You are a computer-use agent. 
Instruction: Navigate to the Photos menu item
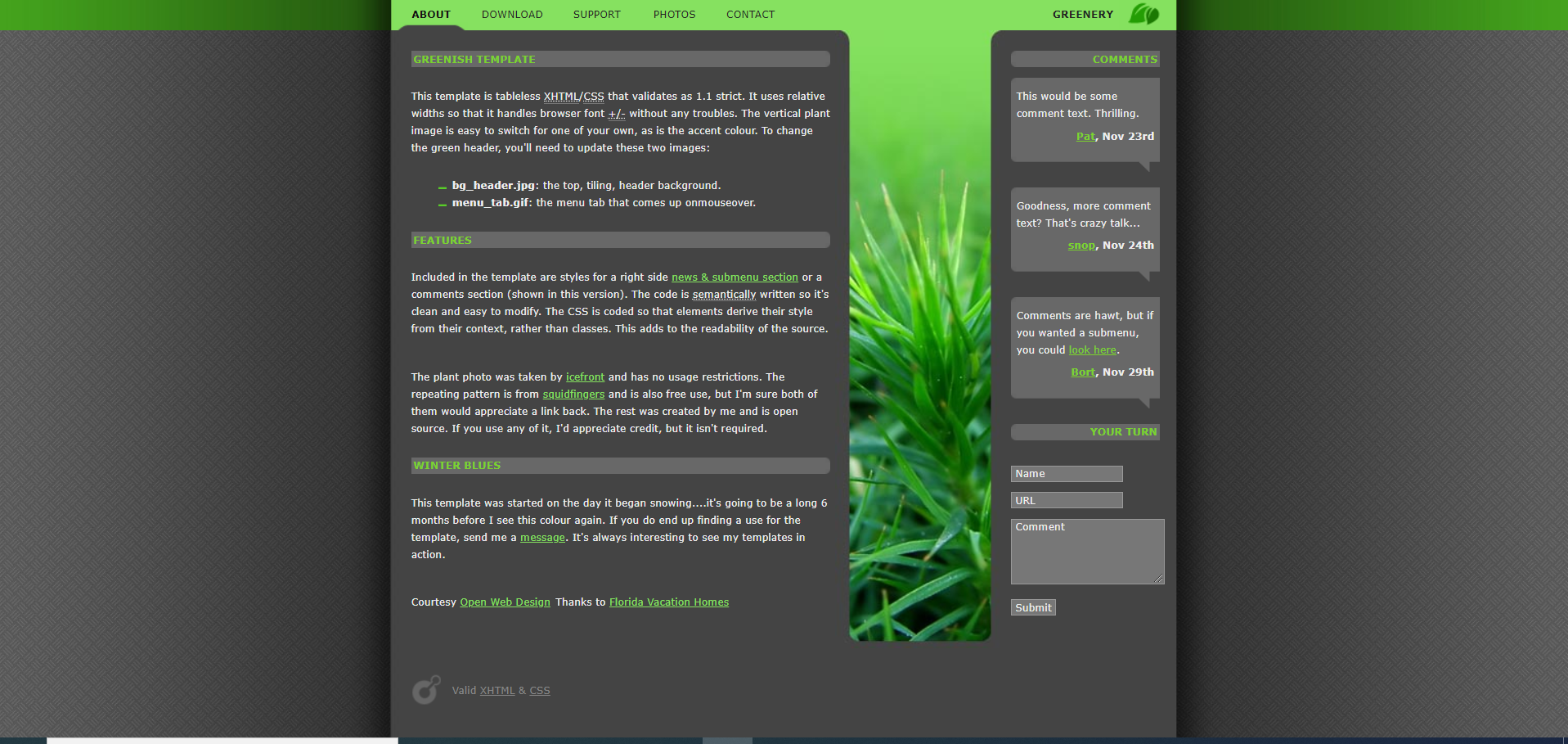point(674,15)
